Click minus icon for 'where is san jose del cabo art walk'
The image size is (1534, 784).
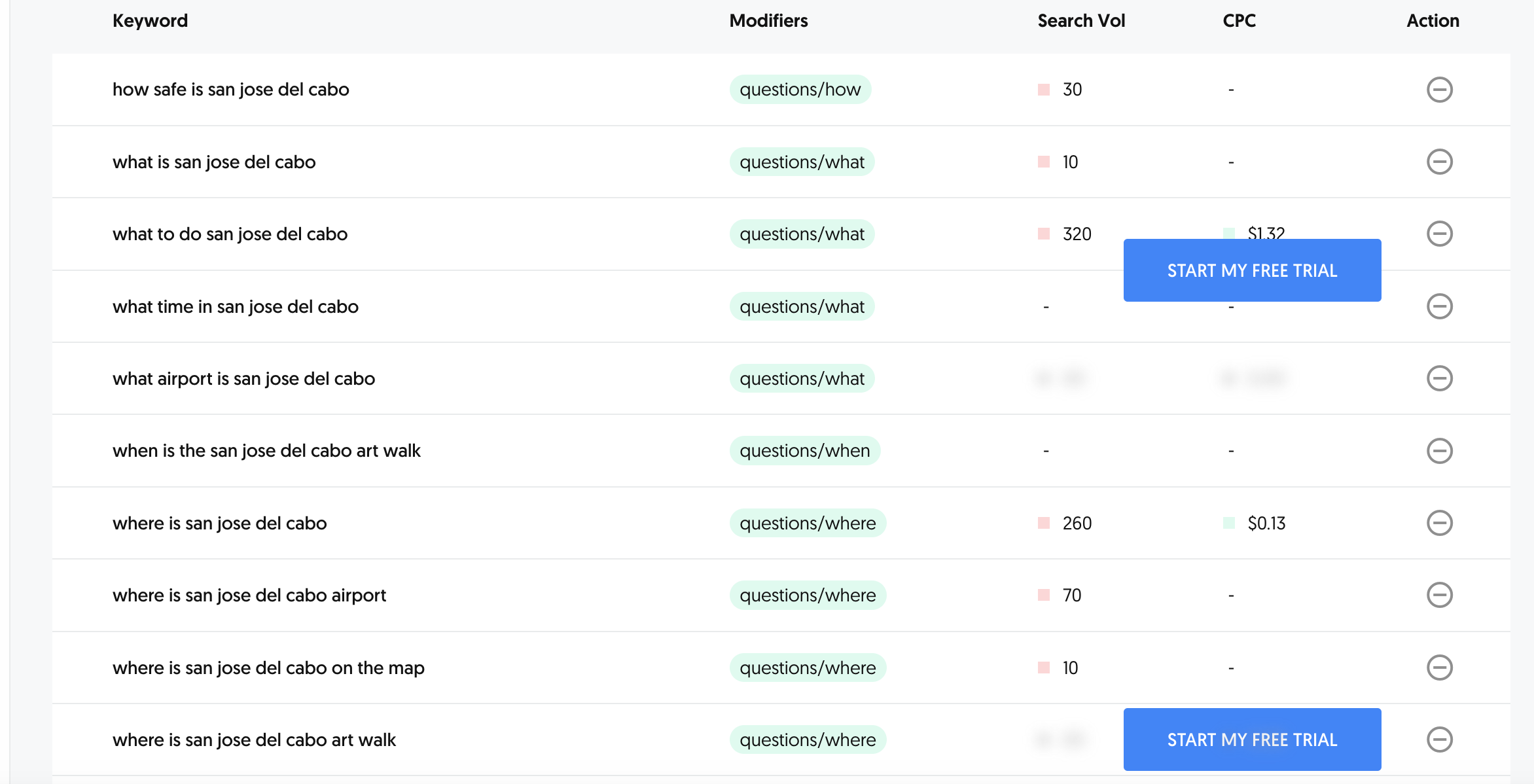[x=1439, y=739]
